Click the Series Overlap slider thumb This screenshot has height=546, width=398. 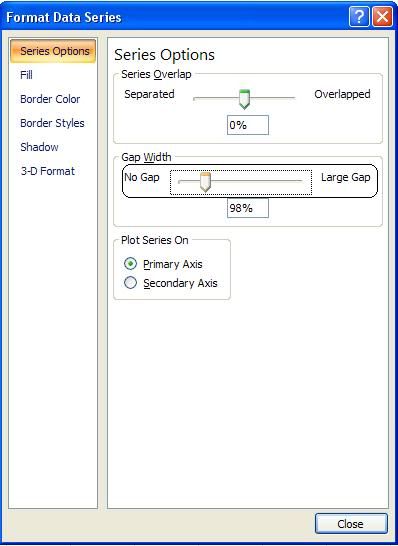pyautogui.click(x=244, y=99)
